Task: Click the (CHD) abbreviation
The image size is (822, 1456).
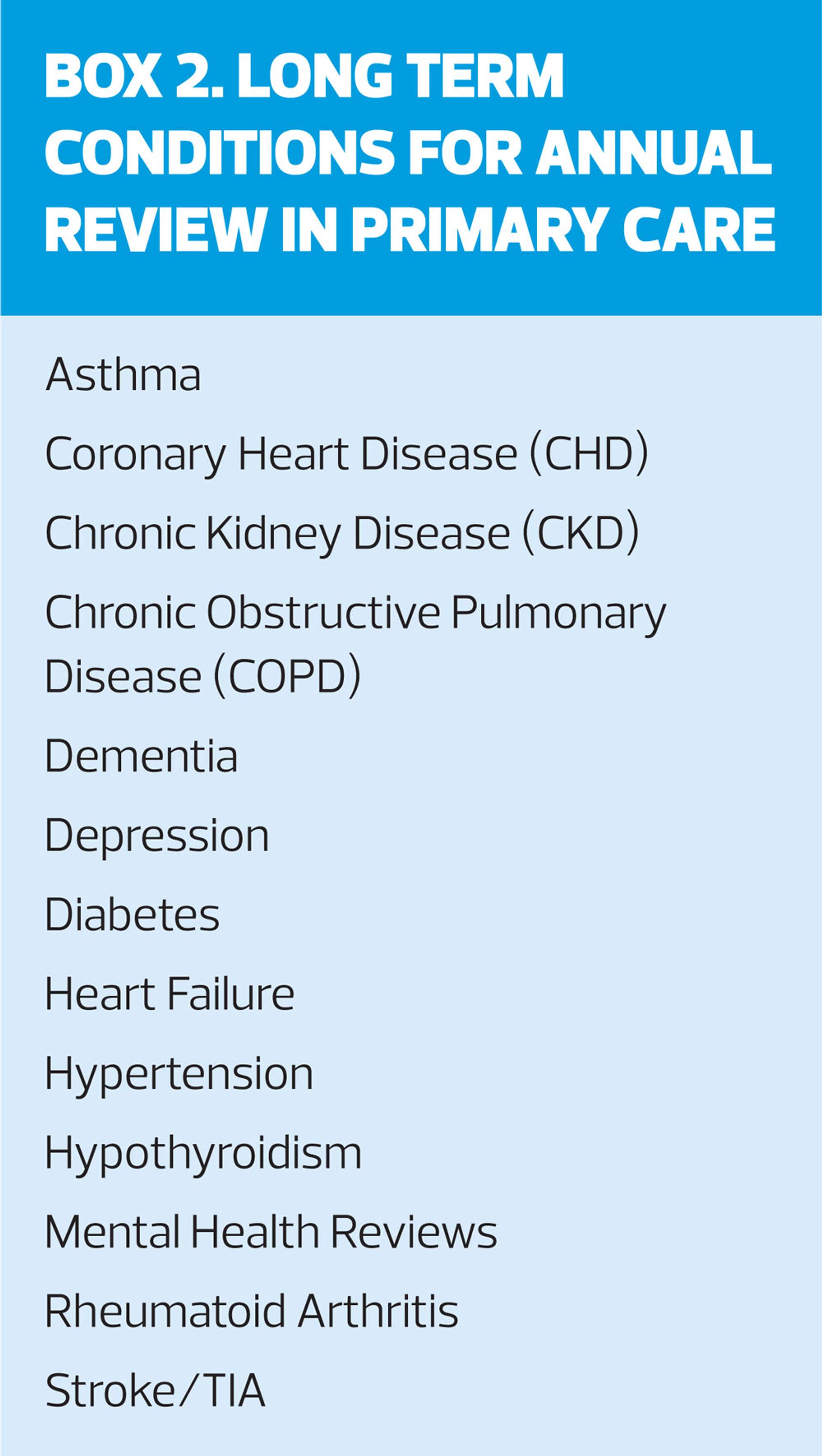Action: [589, 455]
